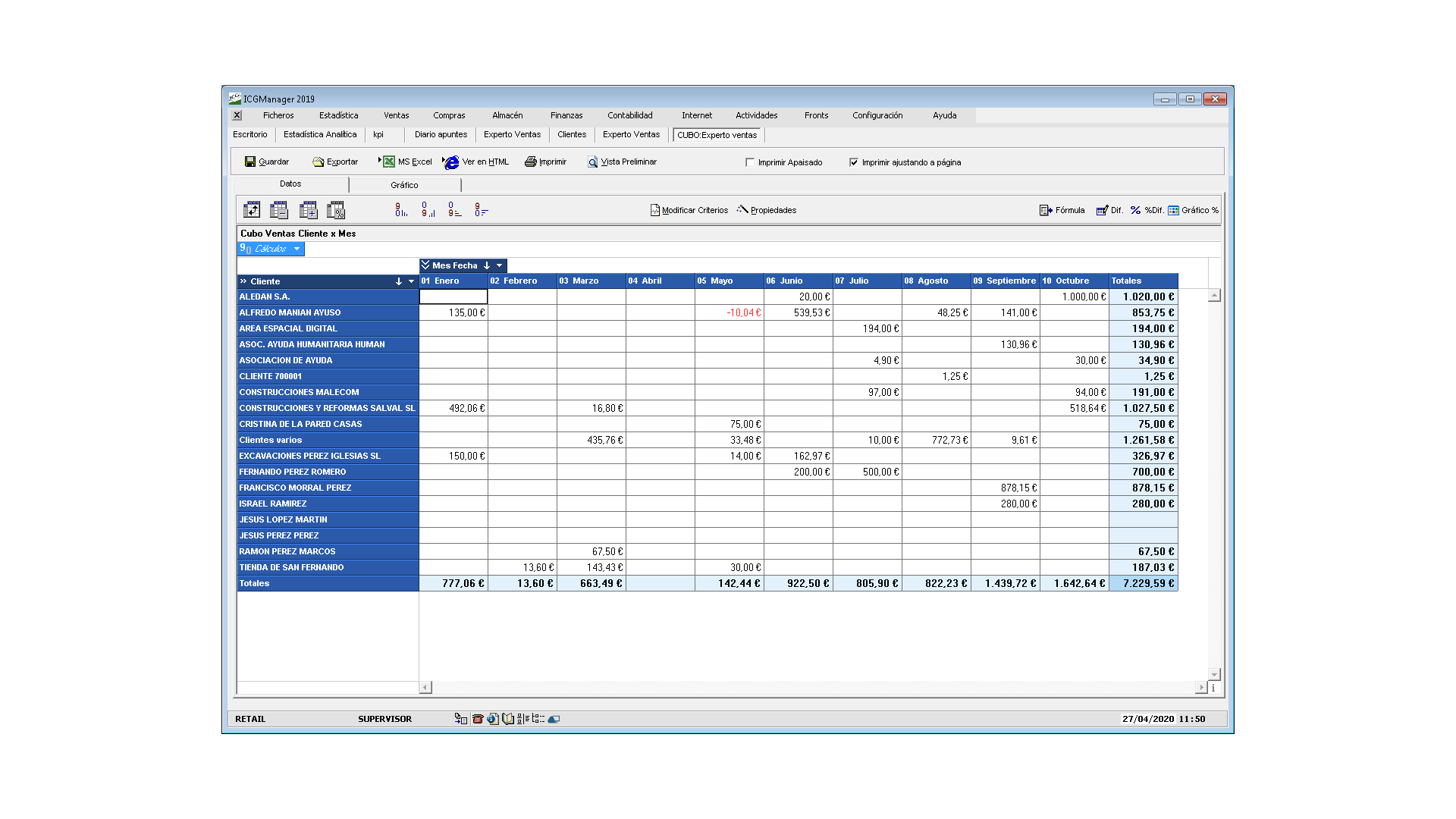Viewport: 1456px width, 819px height.
Task: Click second 0-9 ascending bars sort icon
Action: (428, 210)
